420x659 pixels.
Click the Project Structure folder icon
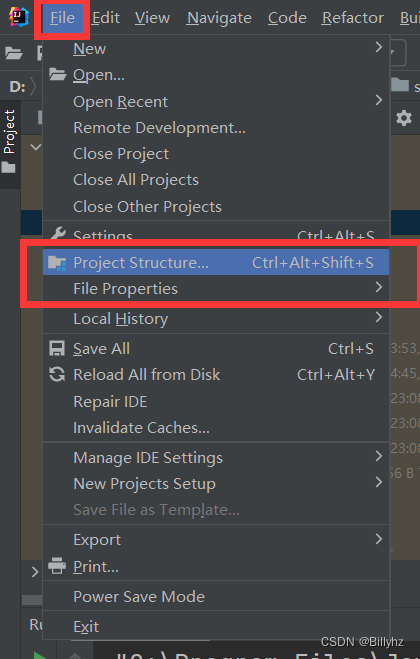tap(57, 262)
